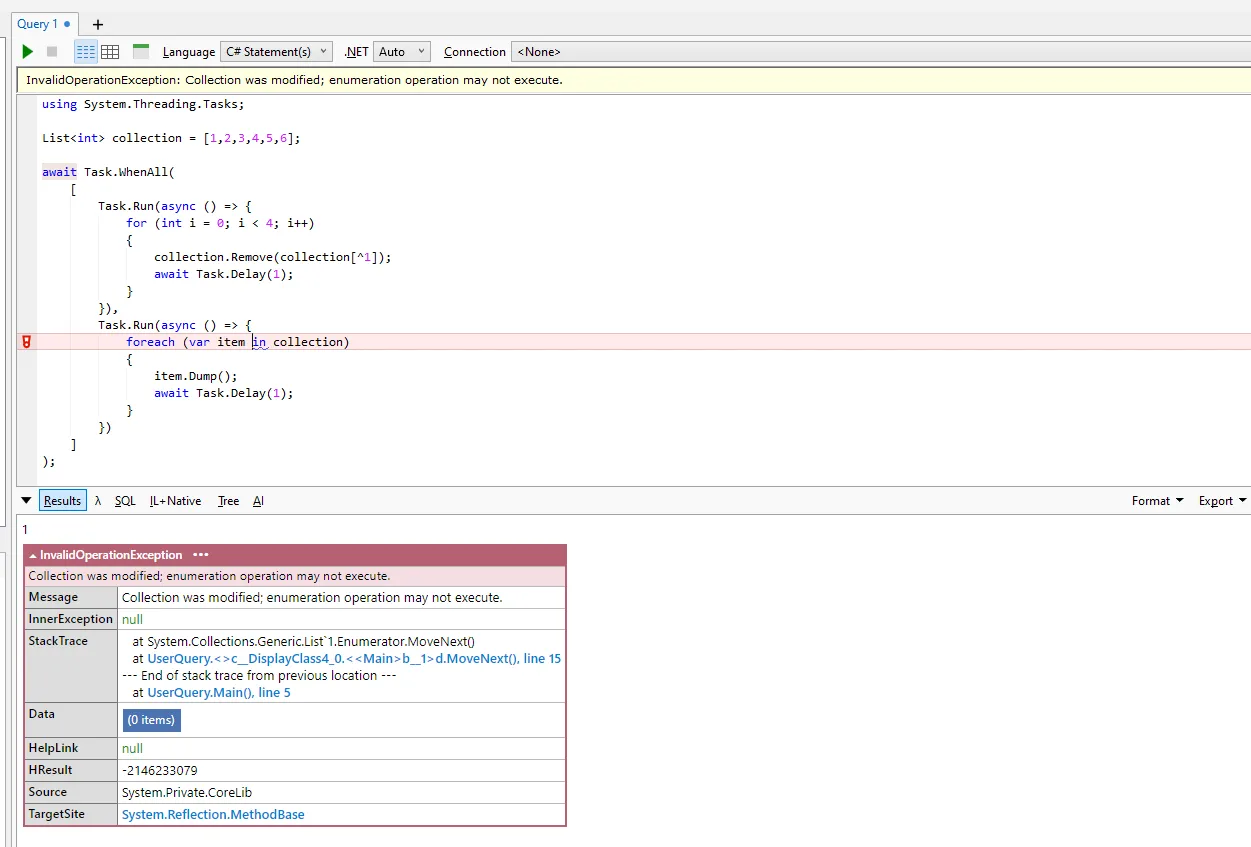Click the breakpoint marker in the editor gutter
This screenshot has width=1251, height=847.
click(x=26, y=341)
